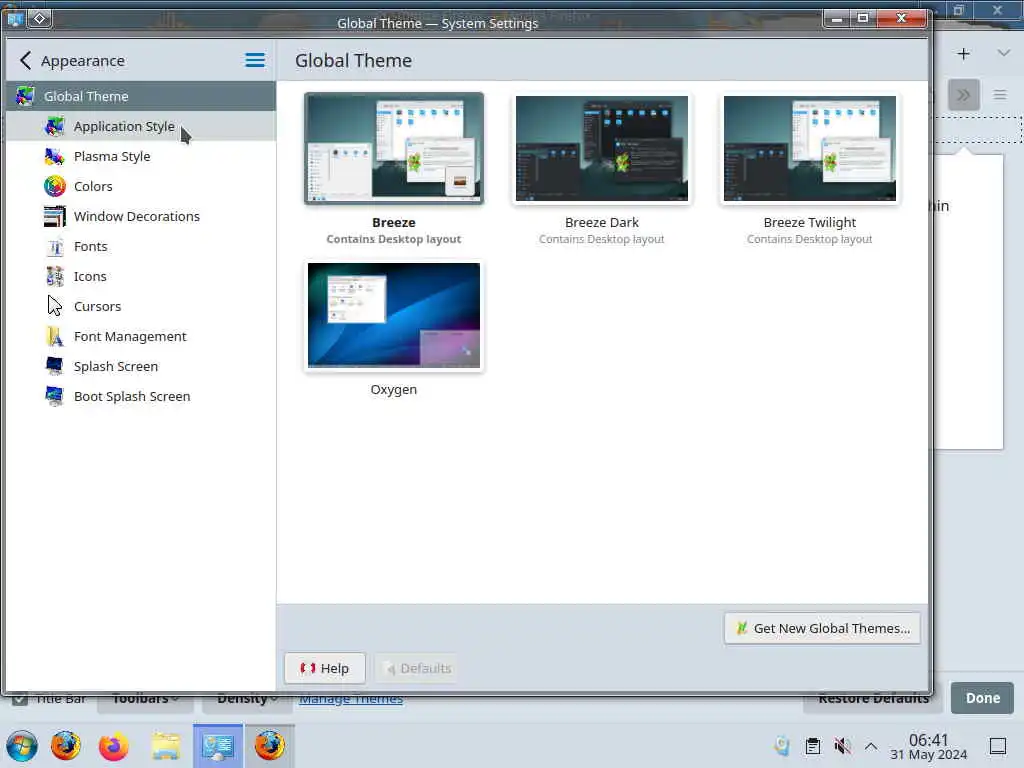This screenshot has width=1024, height=768.
Task: Switch to System Settings taskbar entry
Action: (218, 746)
